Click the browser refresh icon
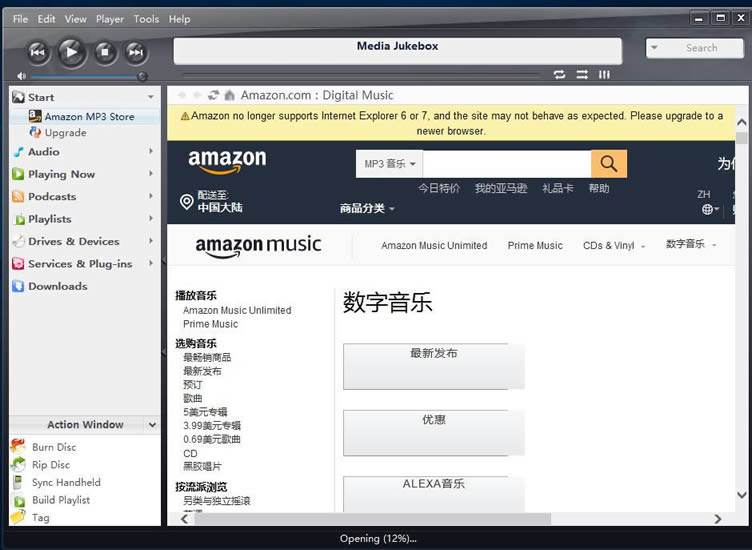 pyautogui.click(x=213, y=95)
